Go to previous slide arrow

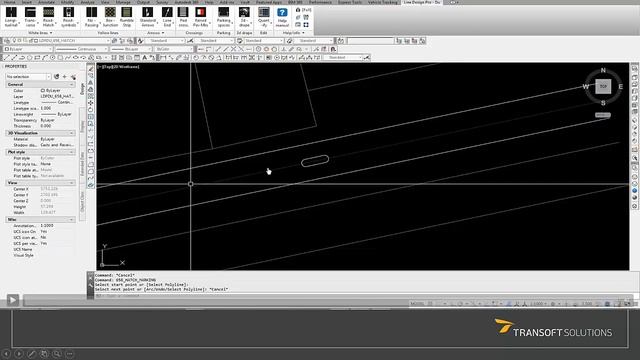tap(6, 353)
